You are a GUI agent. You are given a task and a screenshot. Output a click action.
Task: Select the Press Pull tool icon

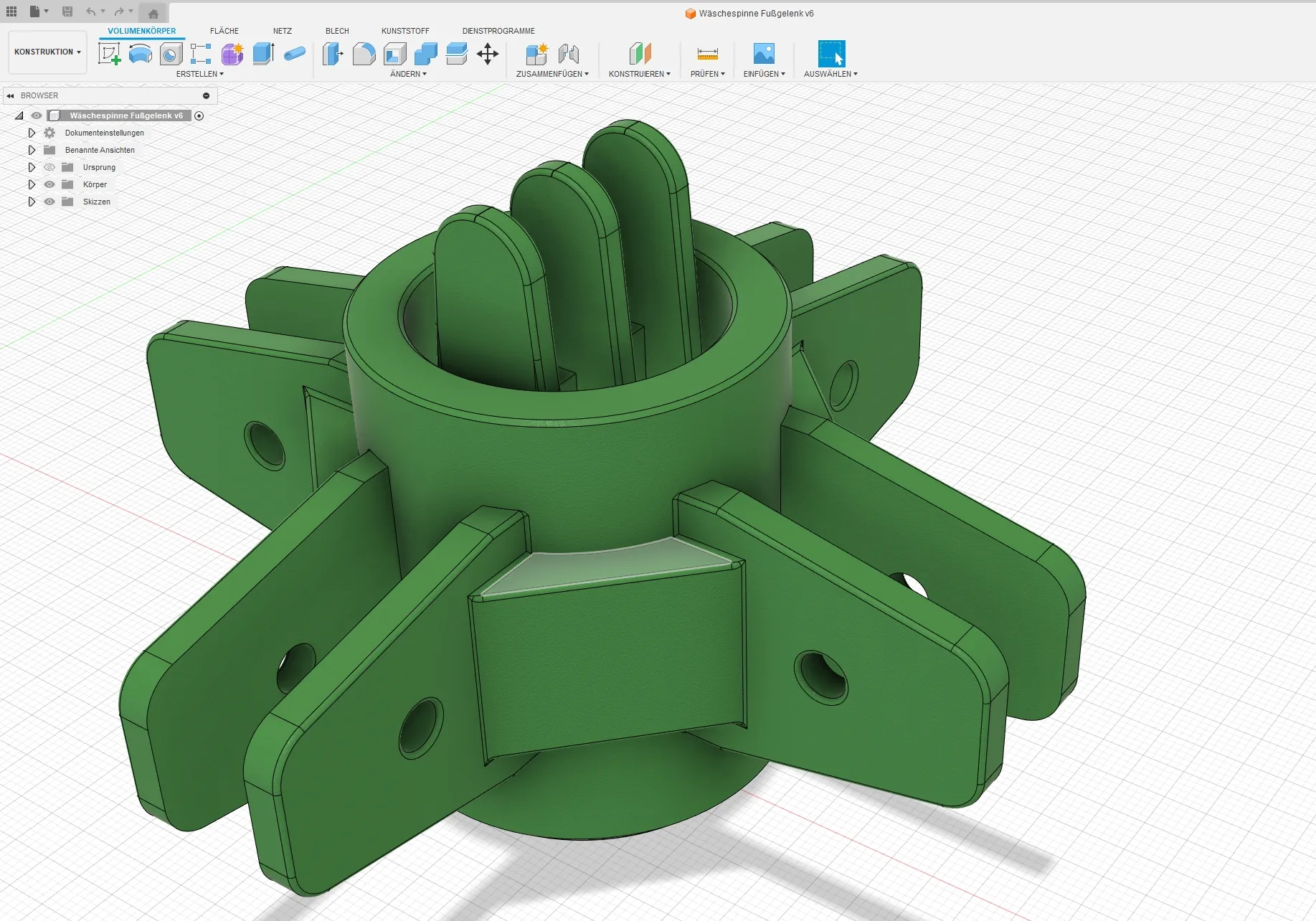tap(333, 54)
